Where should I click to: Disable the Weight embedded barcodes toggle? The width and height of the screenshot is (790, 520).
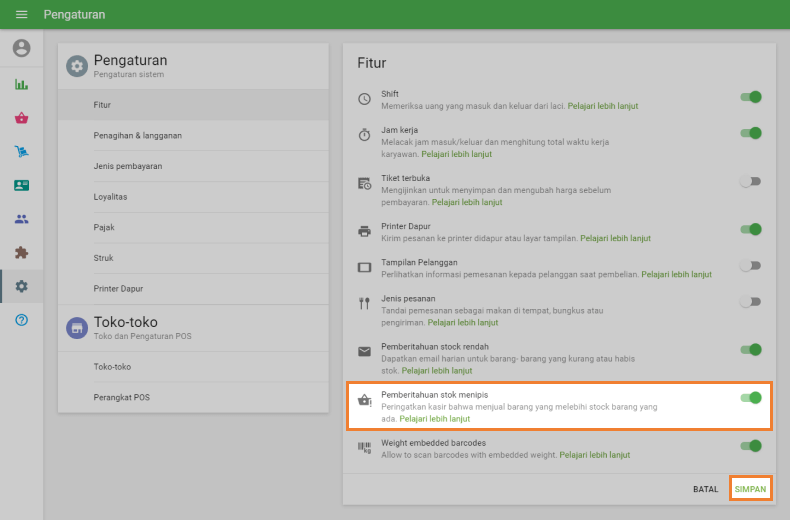[751, 446]
